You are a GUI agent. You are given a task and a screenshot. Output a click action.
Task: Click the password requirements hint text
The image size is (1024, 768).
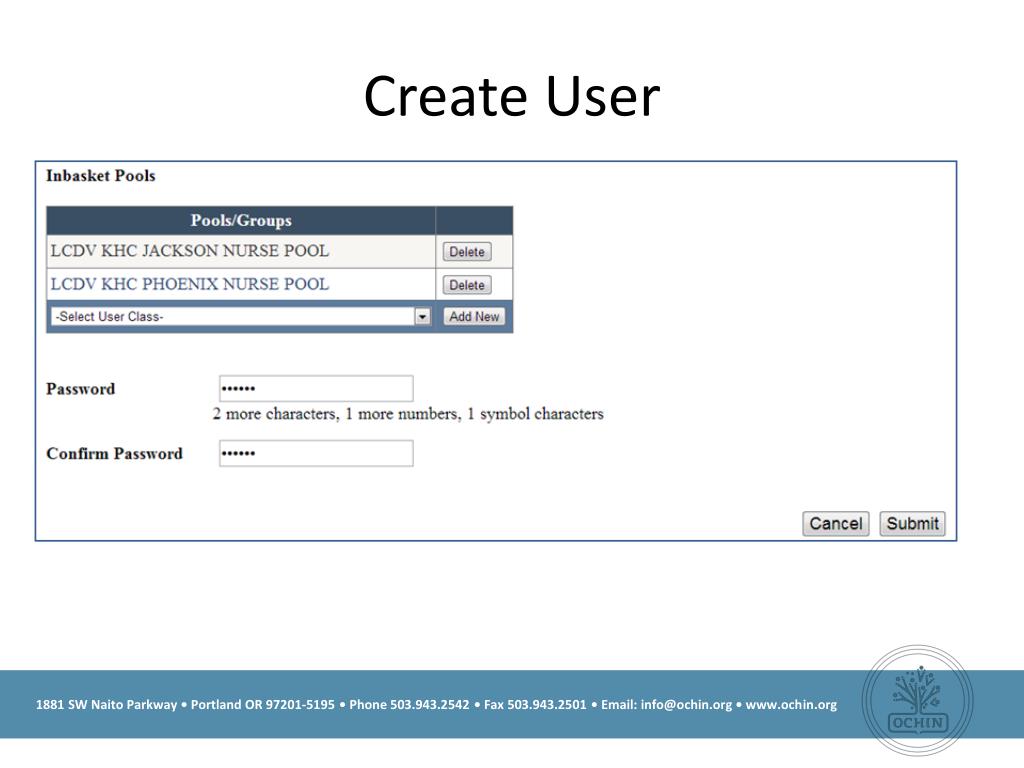[x=408, y=414]
